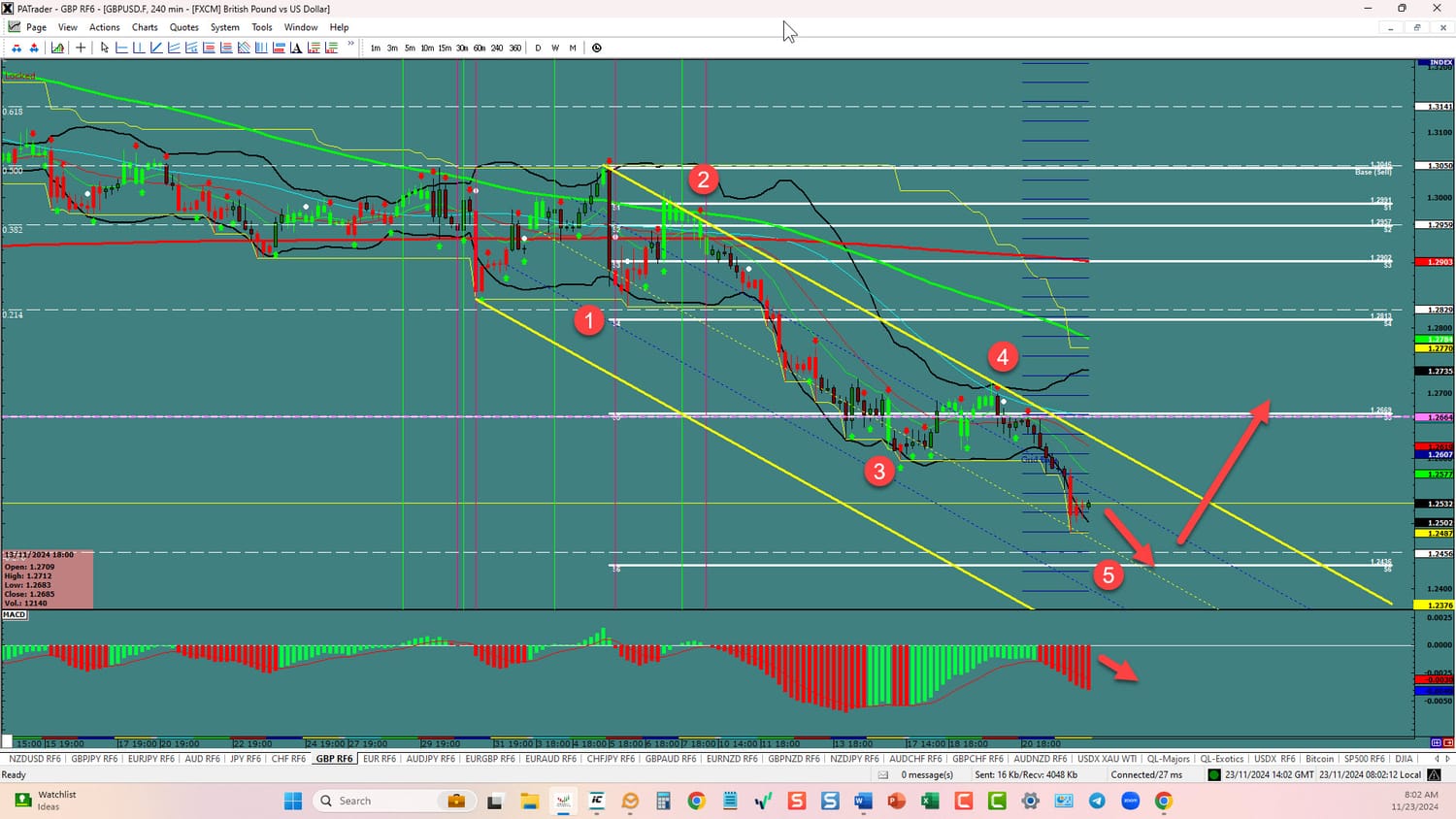The width and height of the screenshot is (1456, 819).
Task: Pick the text annotation 'A' tool
Action: click(x=296, y=48)
